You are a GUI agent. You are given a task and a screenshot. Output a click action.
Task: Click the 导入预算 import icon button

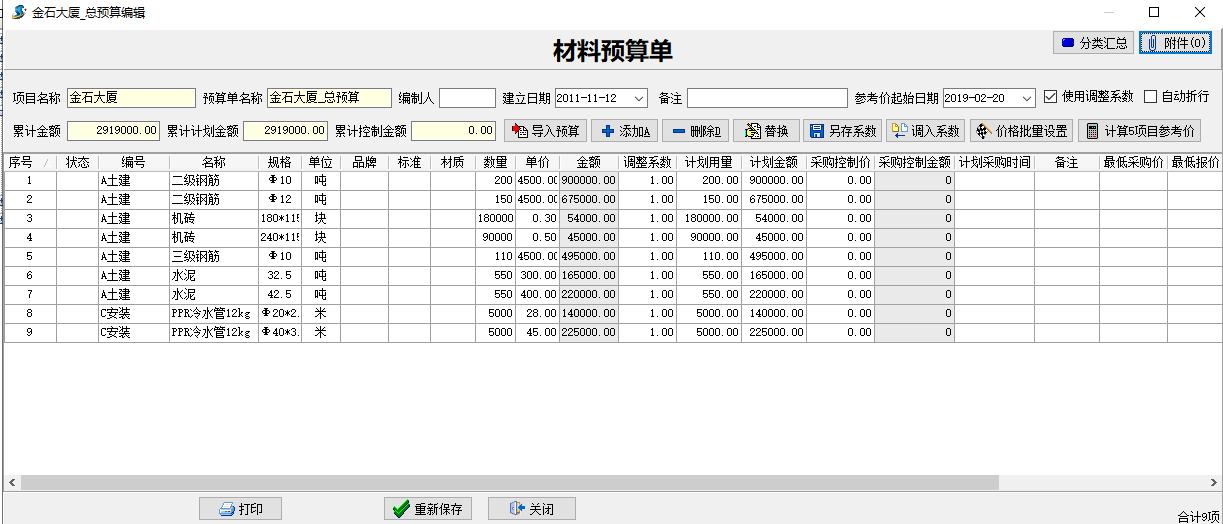(545, 131)
